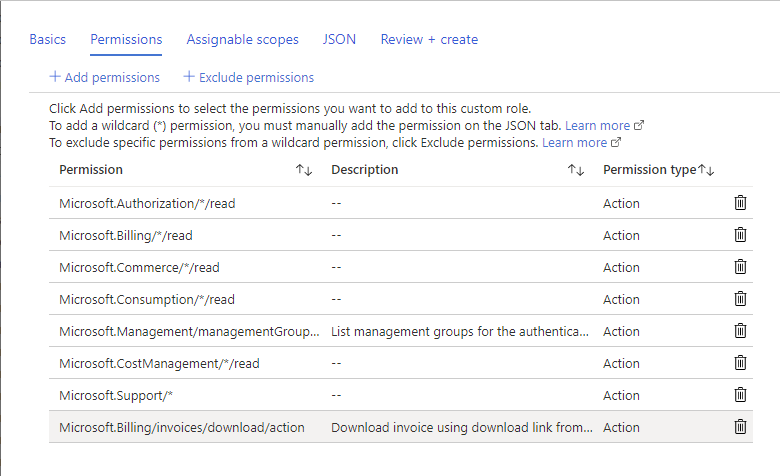
Task: Click Exclude permissions button
Action: click(x=248, y=77)
